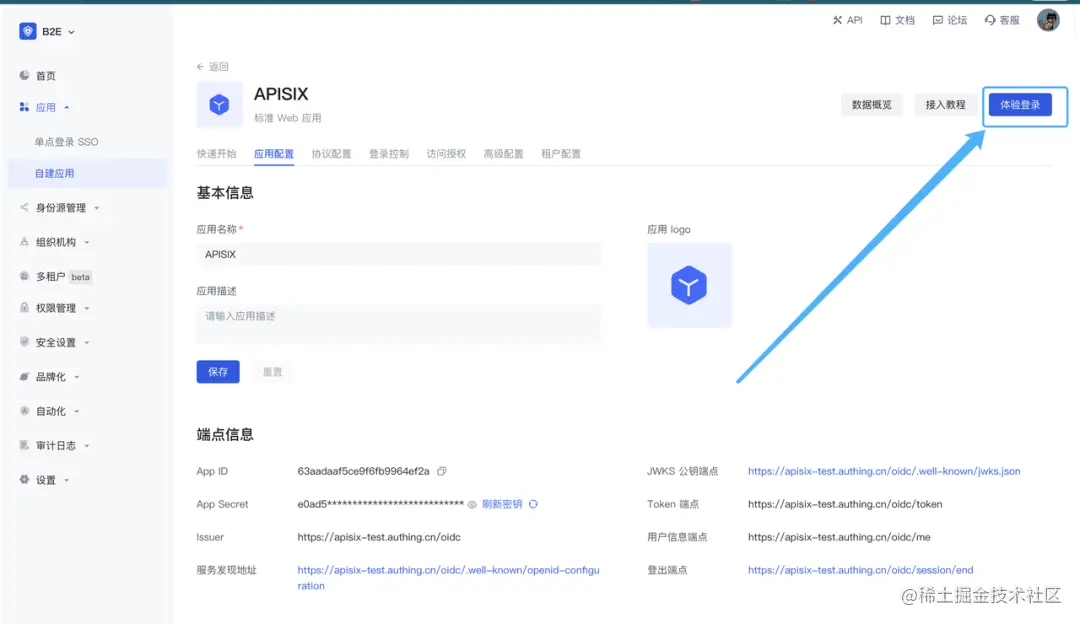Click the 组织机构 icon
This screenshot has height=624, width=1080.
(x=24, y=242)
